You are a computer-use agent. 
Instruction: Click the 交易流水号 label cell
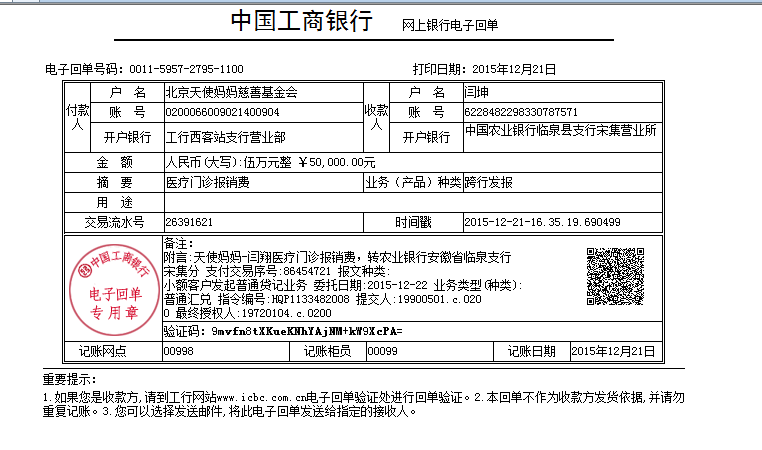pos(114,222)
